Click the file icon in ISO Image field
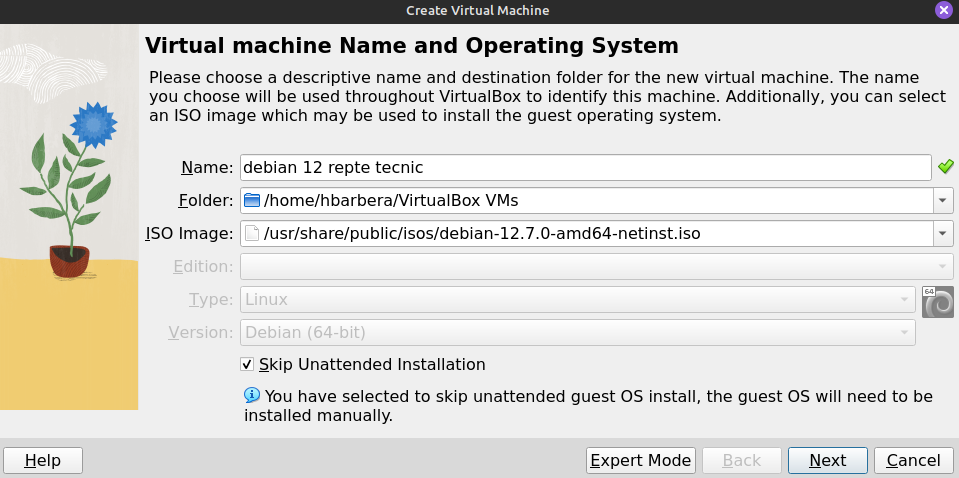The width and height of the screenshot is (959, 478). coord(251,233)
